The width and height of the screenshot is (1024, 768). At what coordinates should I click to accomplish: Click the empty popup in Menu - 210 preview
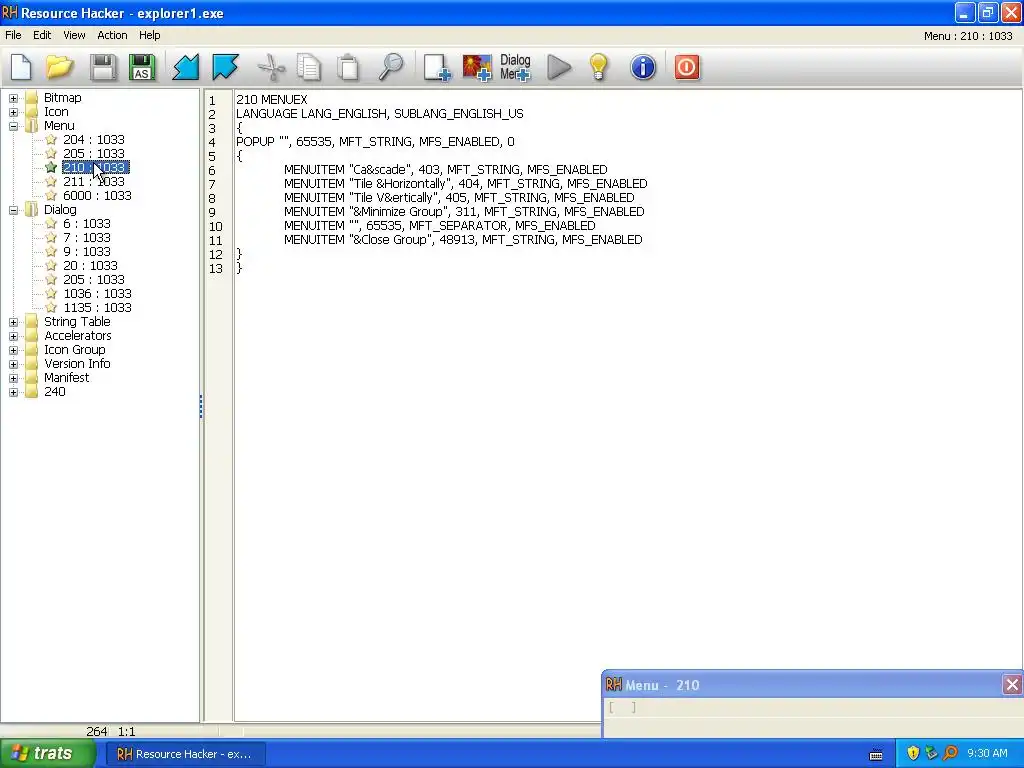click(x=622, y=707)
